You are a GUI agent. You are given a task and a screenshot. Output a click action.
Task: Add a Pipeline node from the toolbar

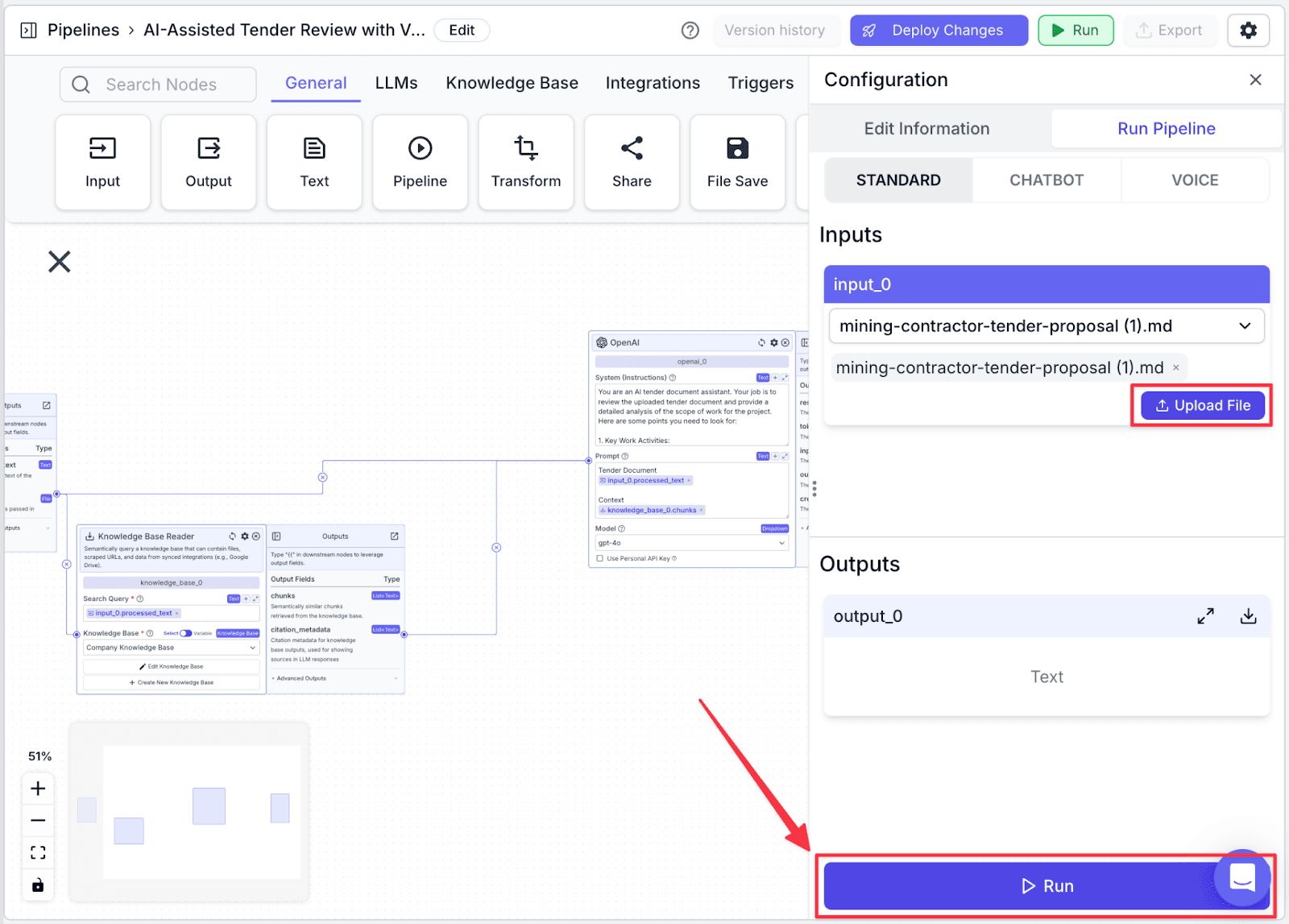point(420,163)
